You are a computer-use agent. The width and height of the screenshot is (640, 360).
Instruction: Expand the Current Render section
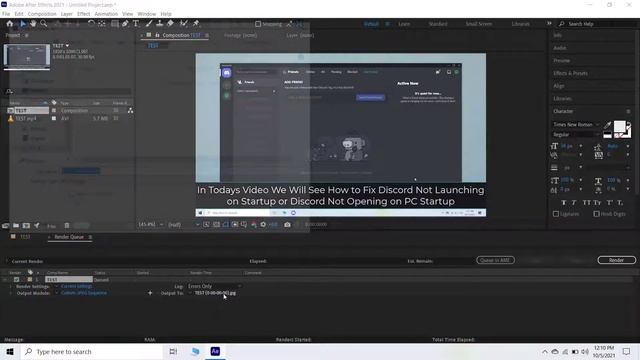tap(7, 261)
